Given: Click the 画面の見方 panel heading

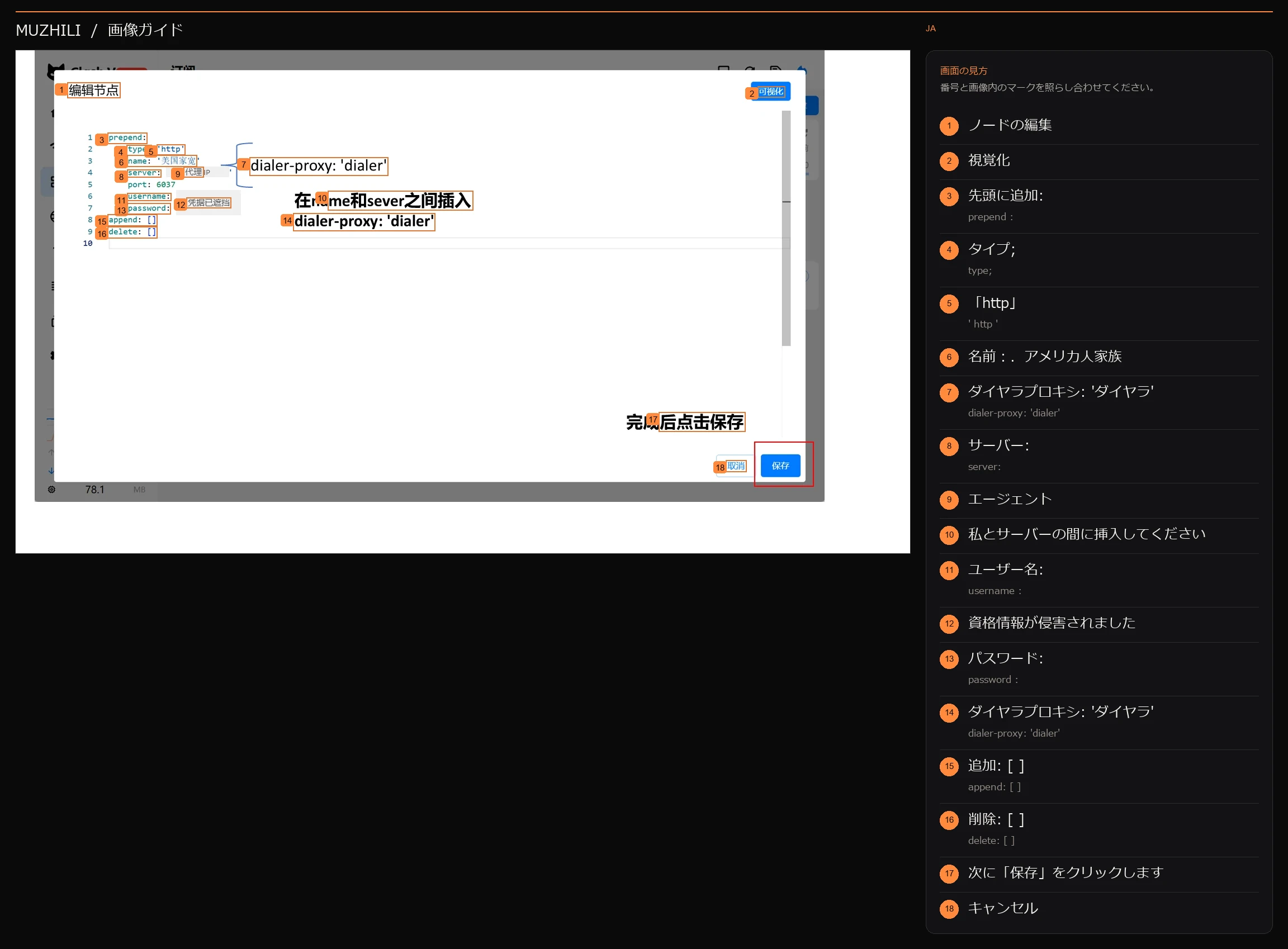Looking at the screenshot, I should [x=963, y=70].
